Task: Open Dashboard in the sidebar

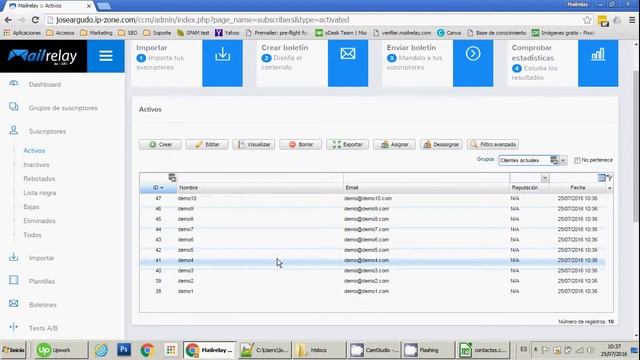Action: 45,84
